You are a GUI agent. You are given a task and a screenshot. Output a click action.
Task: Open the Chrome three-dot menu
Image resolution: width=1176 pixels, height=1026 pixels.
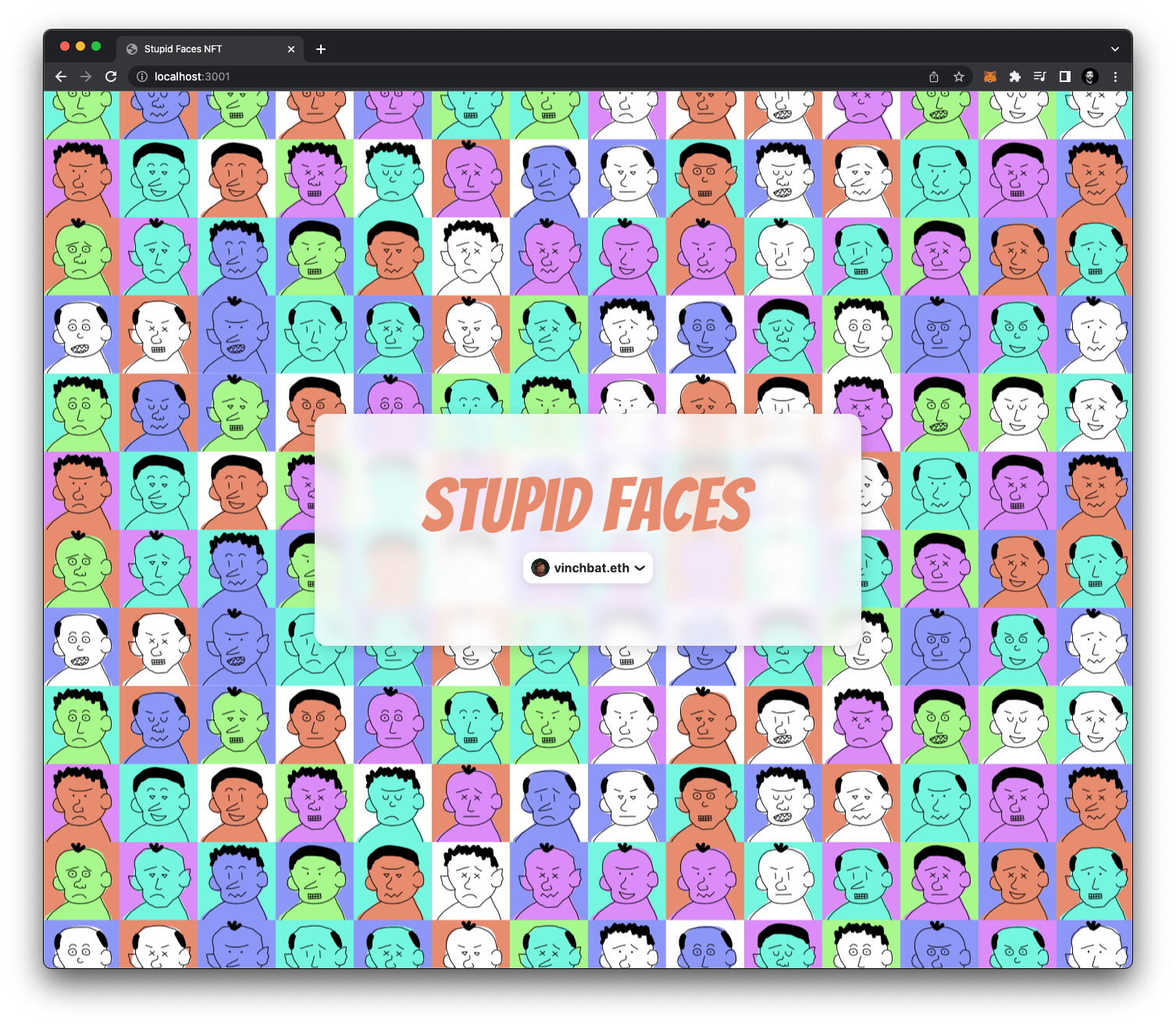tap(1115, 77)
